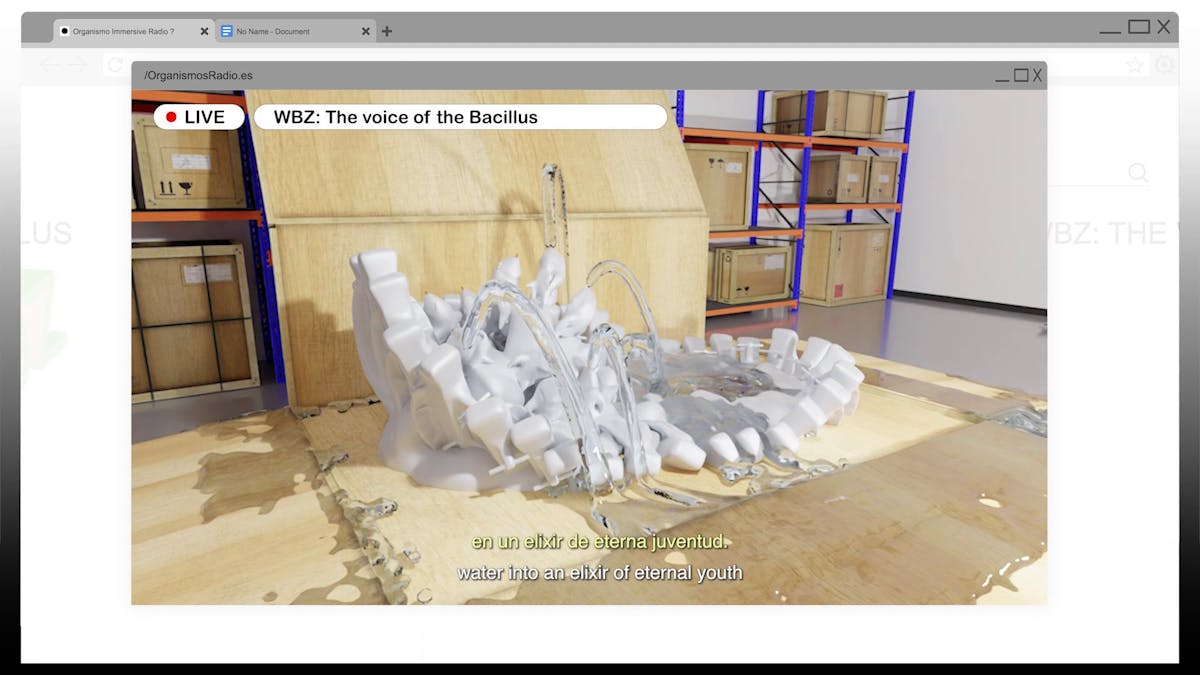The height and width of the screenshot is (675, 1200).
Task: Click the red LIVE indicator badge
Action: 199,117
